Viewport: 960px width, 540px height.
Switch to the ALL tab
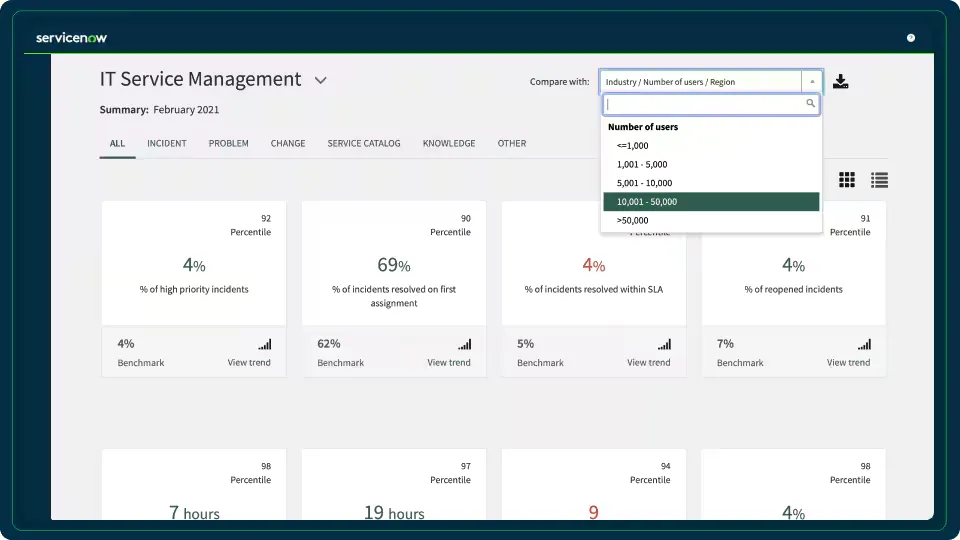point(117,143)
